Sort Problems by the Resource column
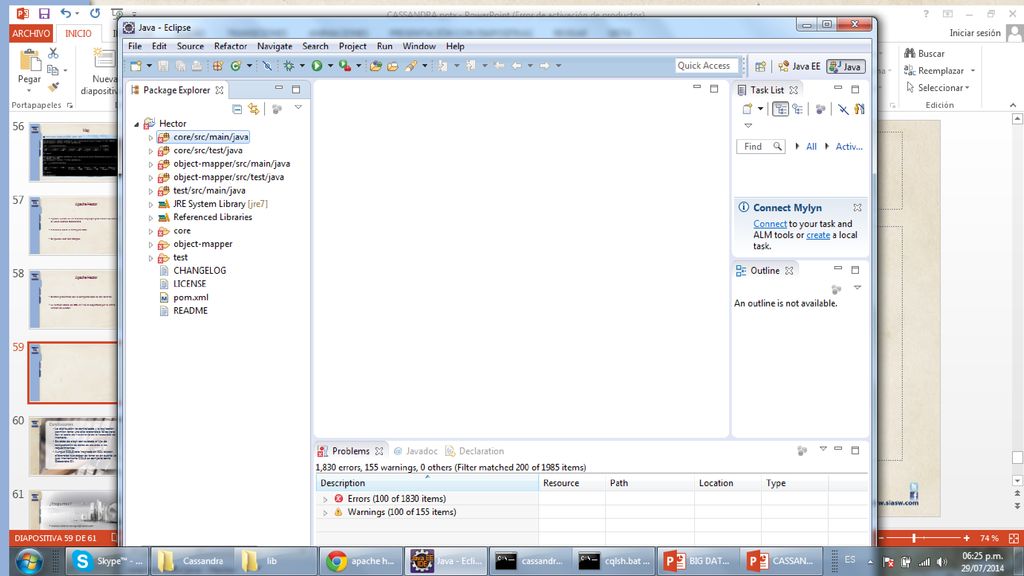Viewport: 1024px width, 576px height. (x=571, y=483)
